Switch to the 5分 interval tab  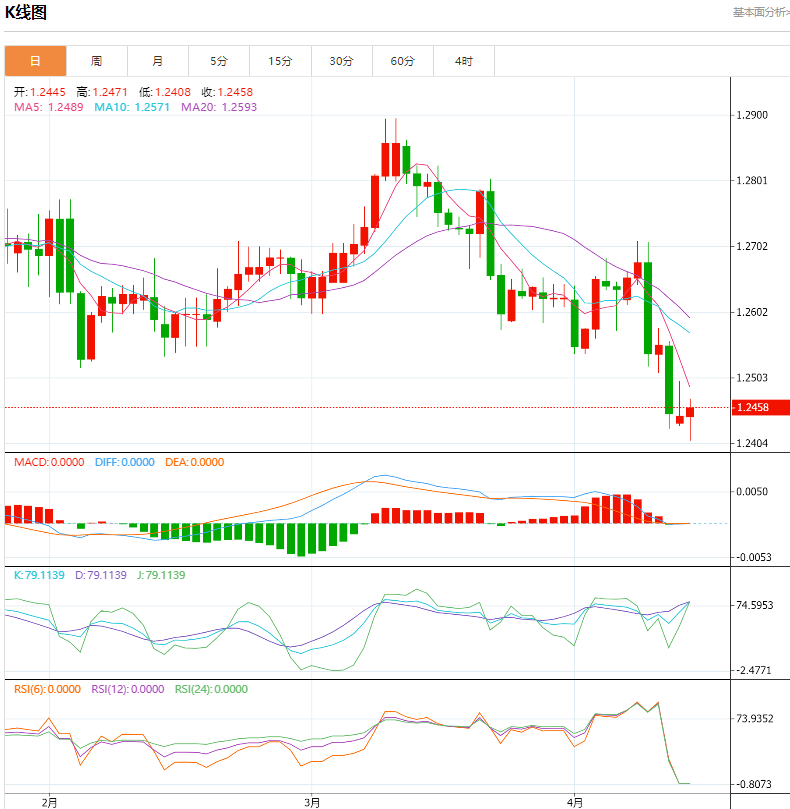tap(219, 61)
